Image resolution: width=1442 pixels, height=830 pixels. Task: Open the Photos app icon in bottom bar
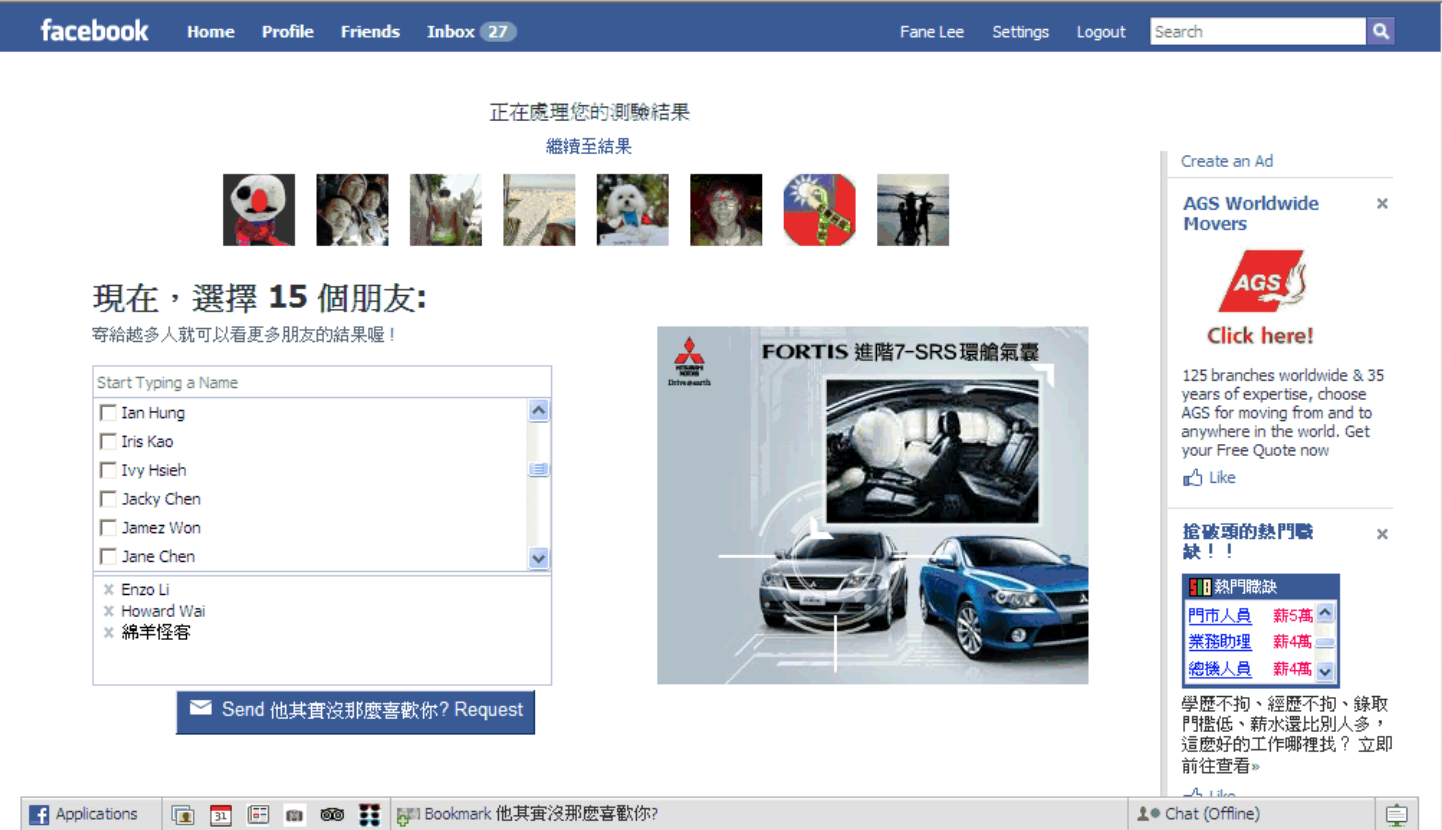coord(182,815)
